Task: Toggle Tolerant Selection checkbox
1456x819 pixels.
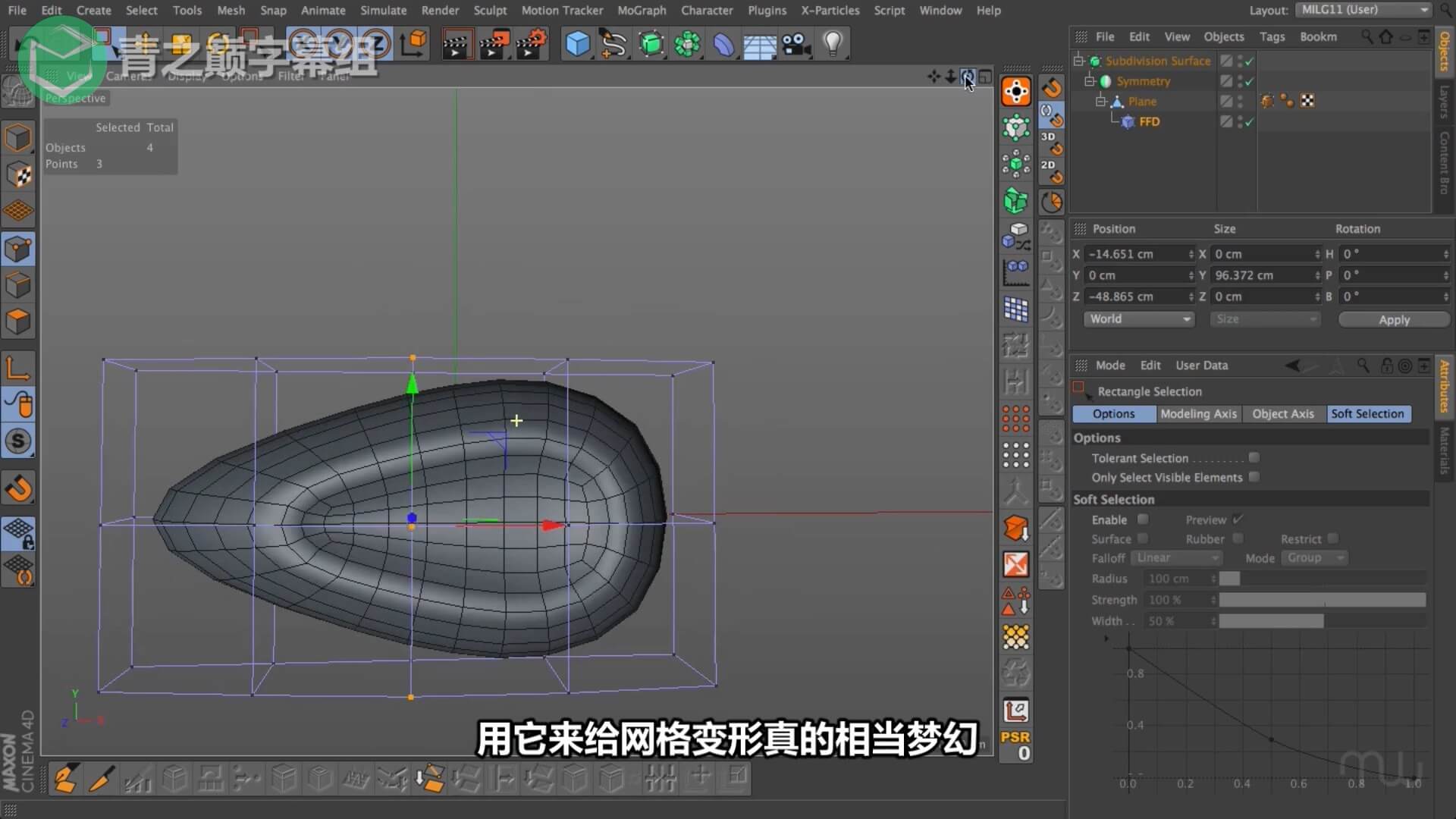Action: pos(1254,457)
